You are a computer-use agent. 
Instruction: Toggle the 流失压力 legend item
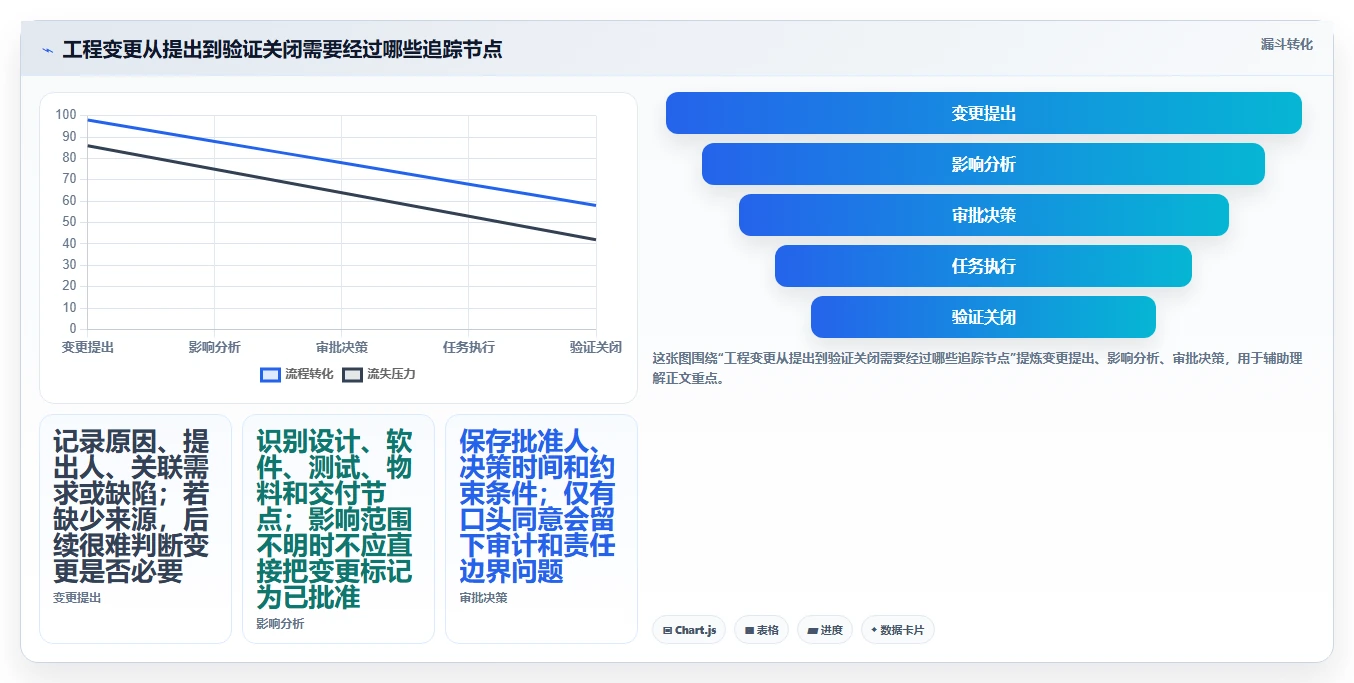(x=379, y=374)
